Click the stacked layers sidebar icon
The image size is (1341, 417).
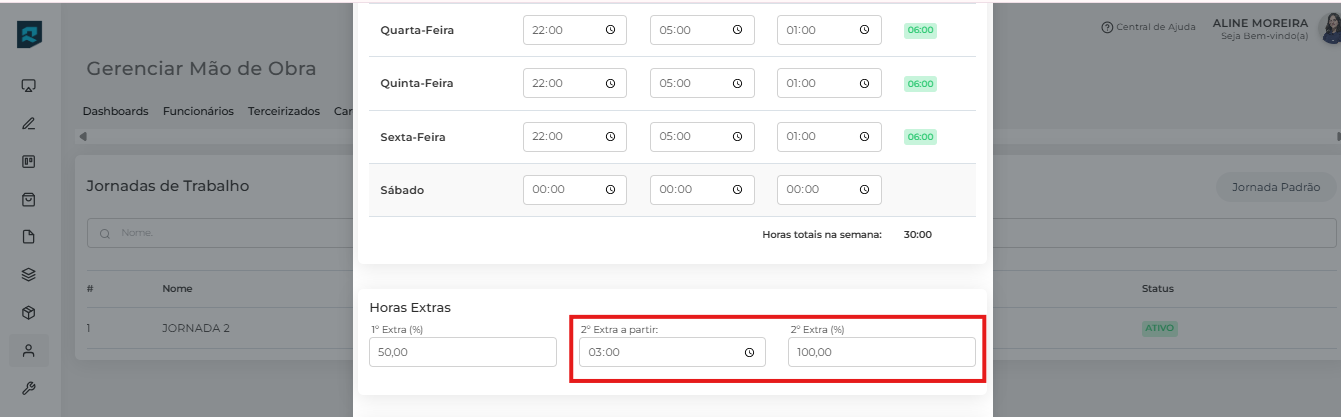click(29, 274)
